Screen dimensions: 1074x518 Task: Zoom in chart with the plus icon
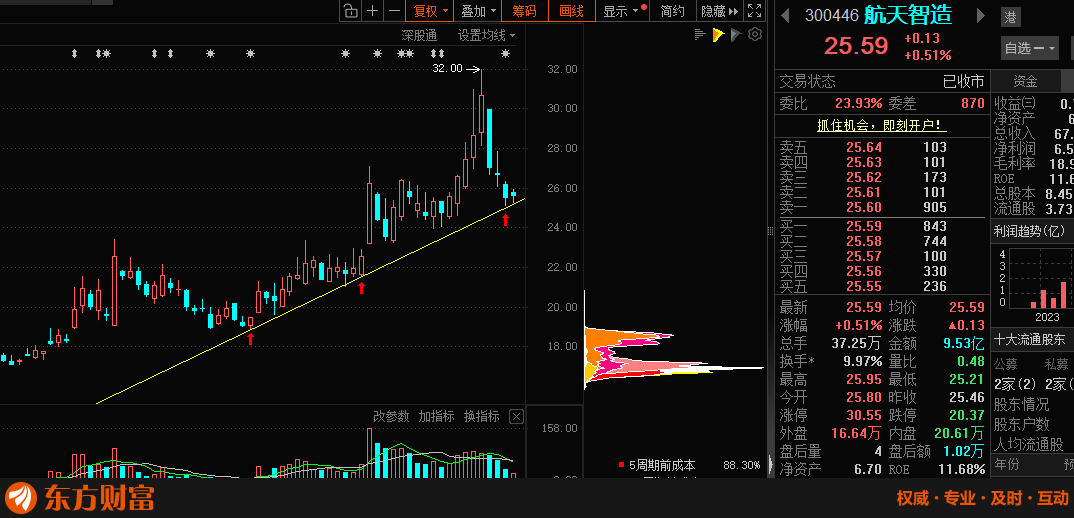click(372, 10)
